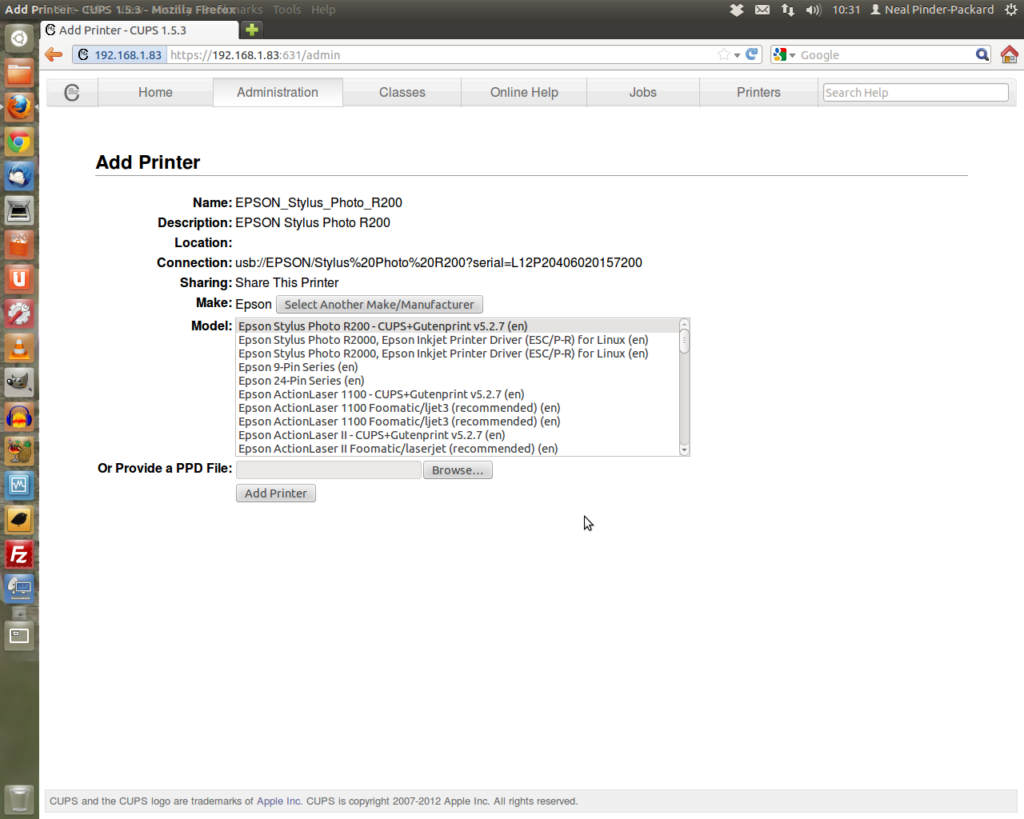This screenshot has width=1024, height=819.
Task: Open the network indicator in the top panel
Action: [x=788, y=10]
